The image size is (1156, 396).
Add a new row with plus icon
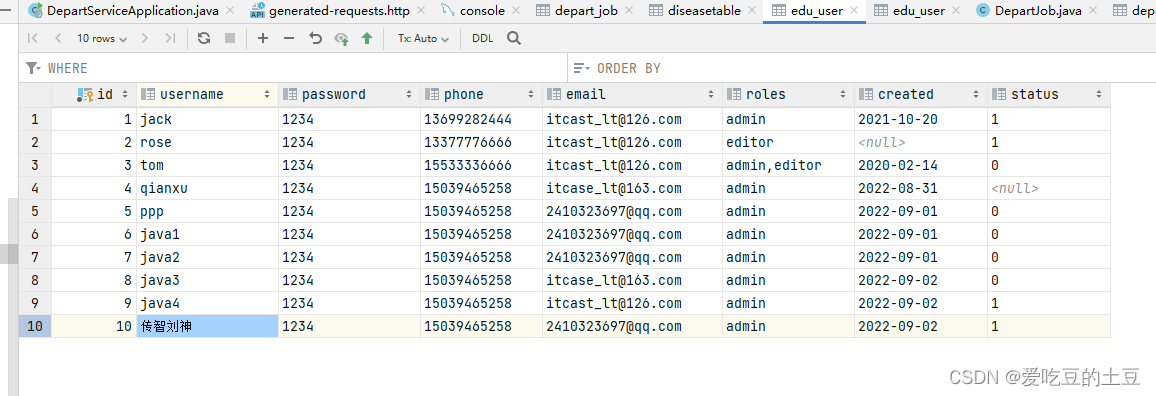point(262,38)
